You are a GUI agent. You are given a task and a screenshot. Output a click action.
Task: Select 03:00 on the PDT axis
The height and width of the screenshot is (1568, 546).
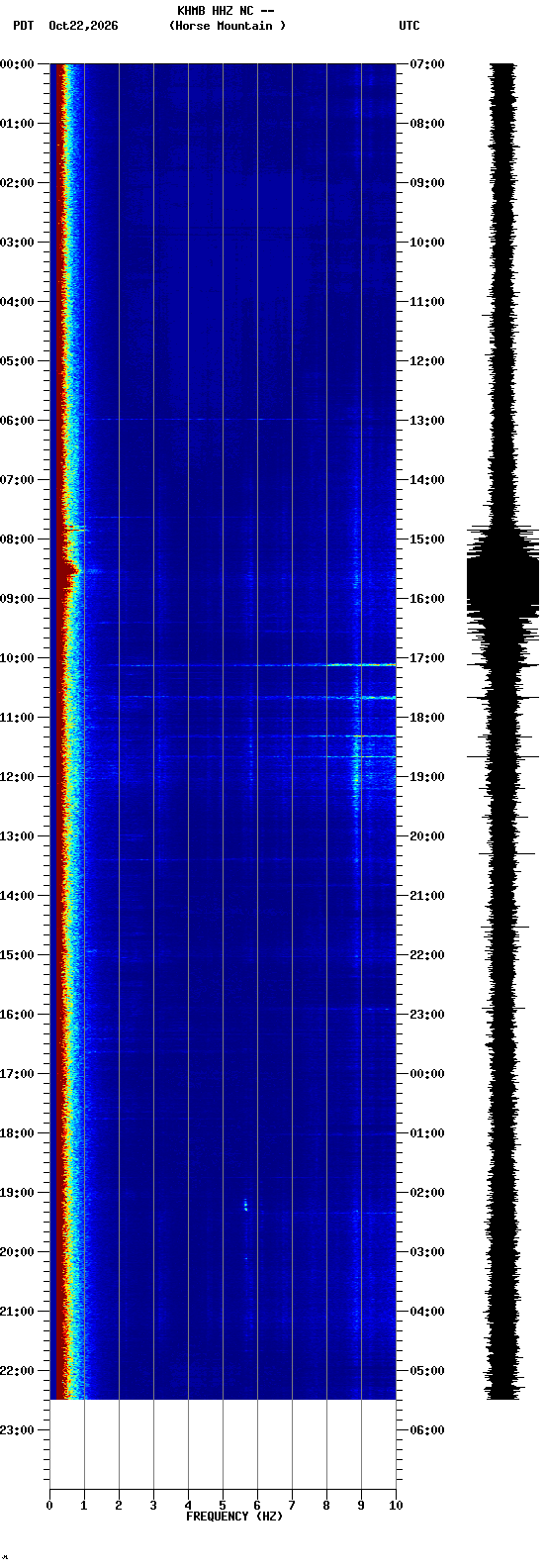[x=17, y=243]
